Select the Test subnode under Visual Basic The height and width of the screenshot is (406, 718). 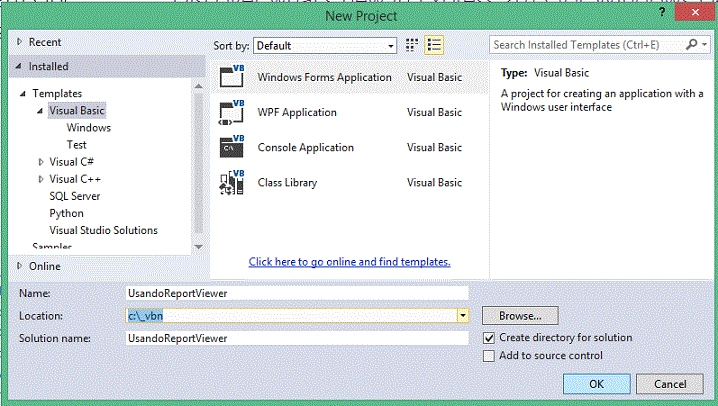coord(76,145)
